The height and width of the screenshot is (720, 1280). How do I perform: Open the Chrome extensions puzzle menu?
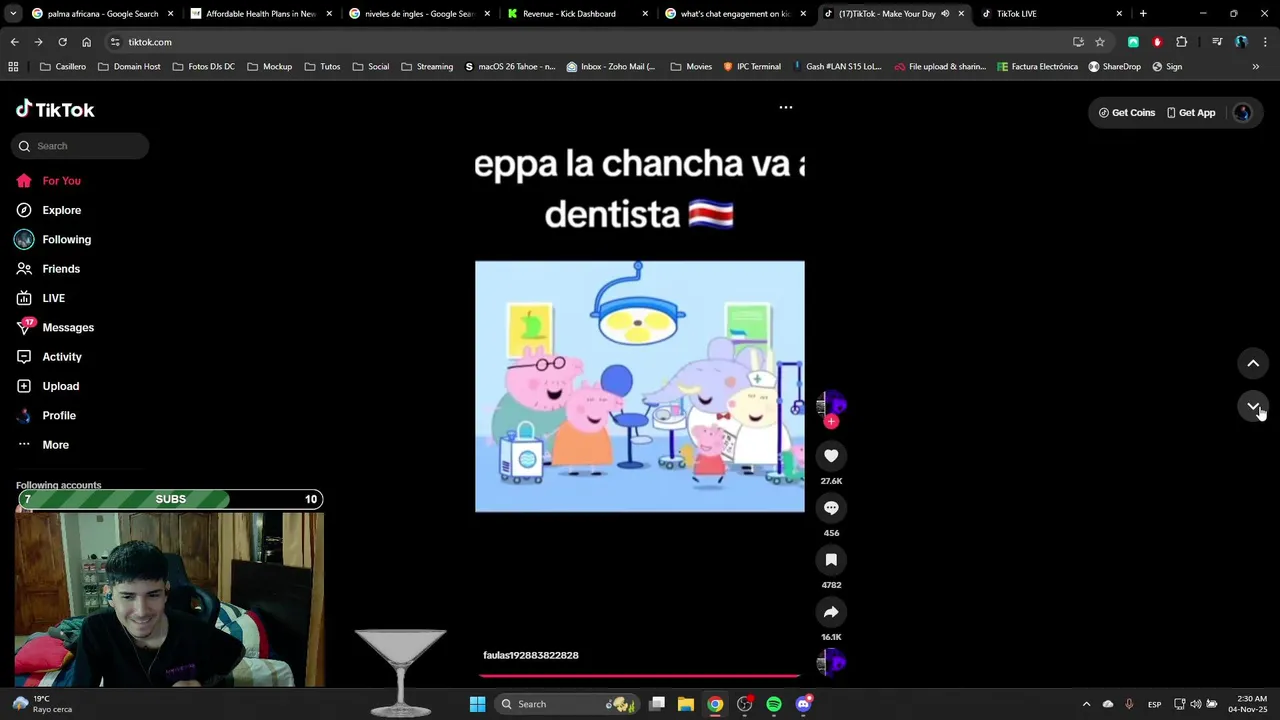[x=1181, y=42]
